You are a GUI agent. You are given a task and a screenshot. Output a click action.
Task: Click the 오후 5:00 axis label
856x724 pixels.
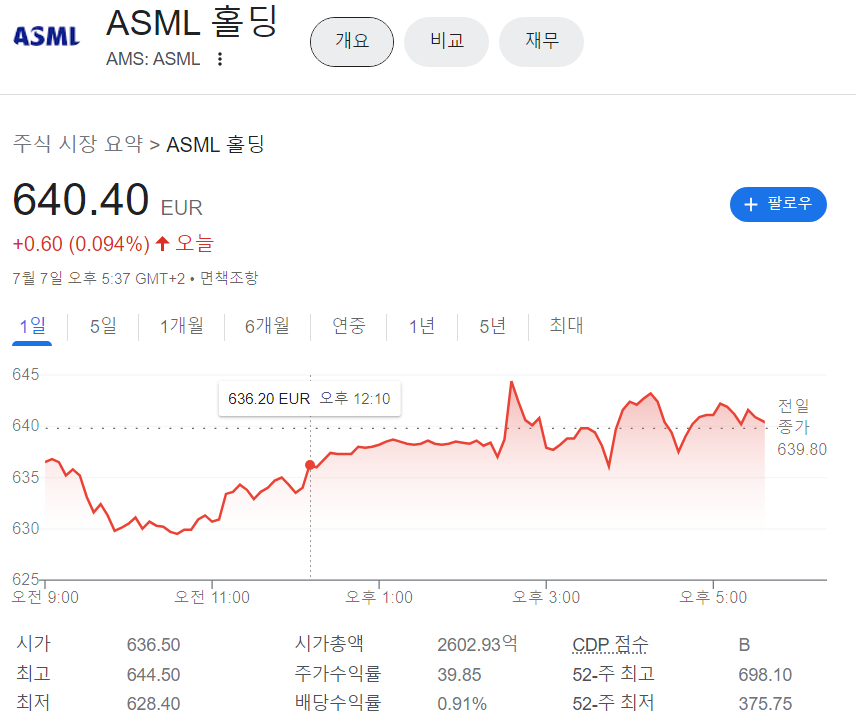(x=713, y=597)
